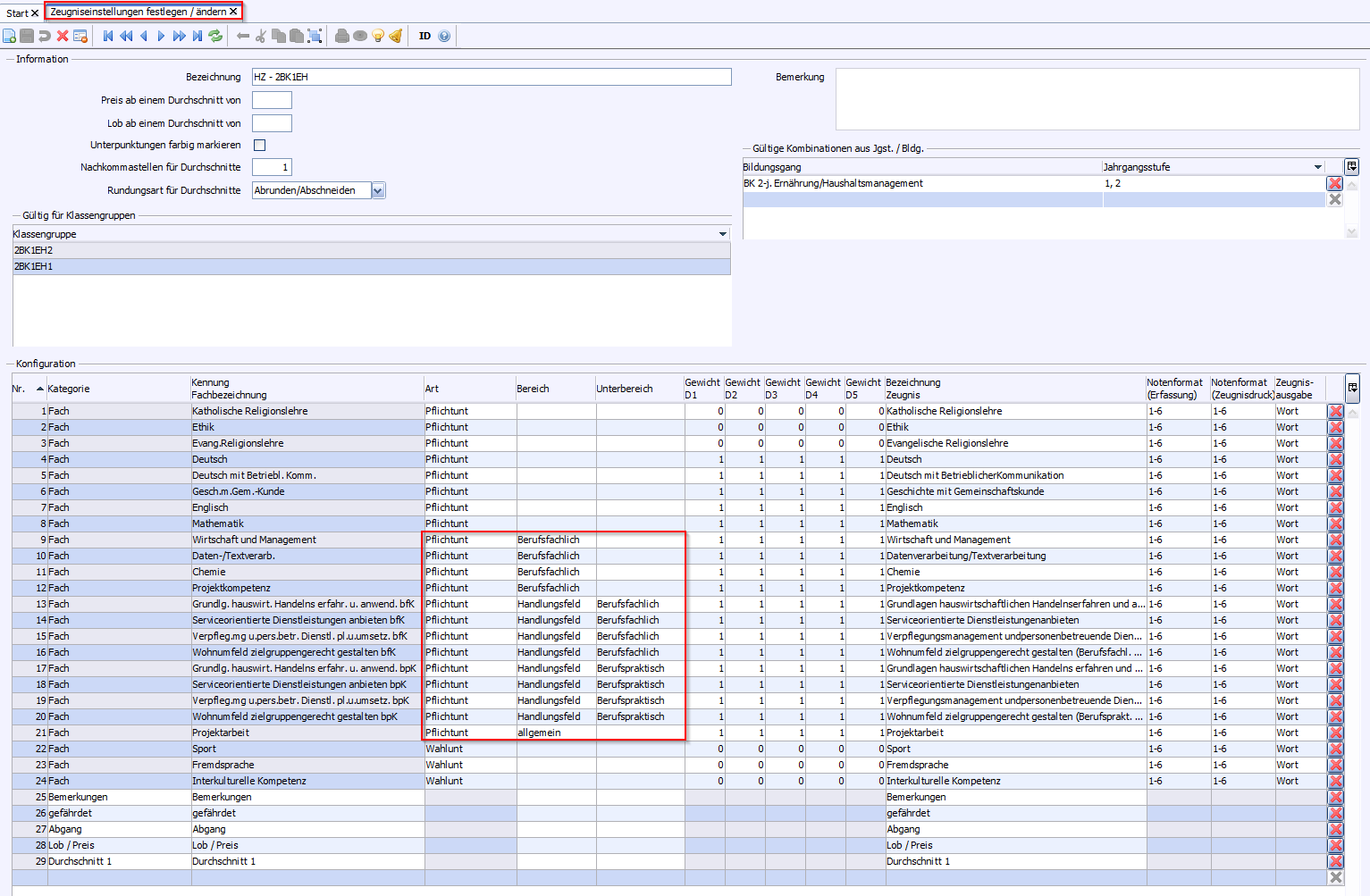Click the ID toolbar button
Screen dimensions: 1370x896
coord(424,36)
